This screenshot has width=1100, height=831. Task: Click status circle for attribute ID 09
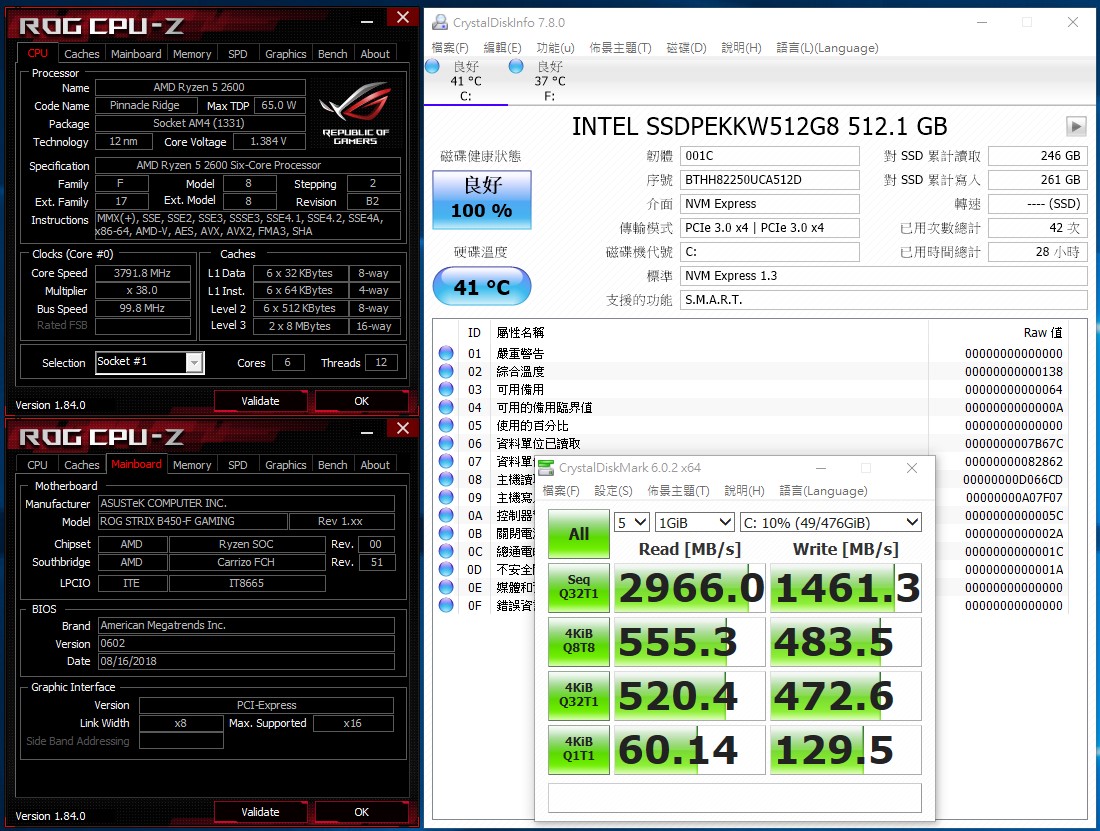(446, 496)
